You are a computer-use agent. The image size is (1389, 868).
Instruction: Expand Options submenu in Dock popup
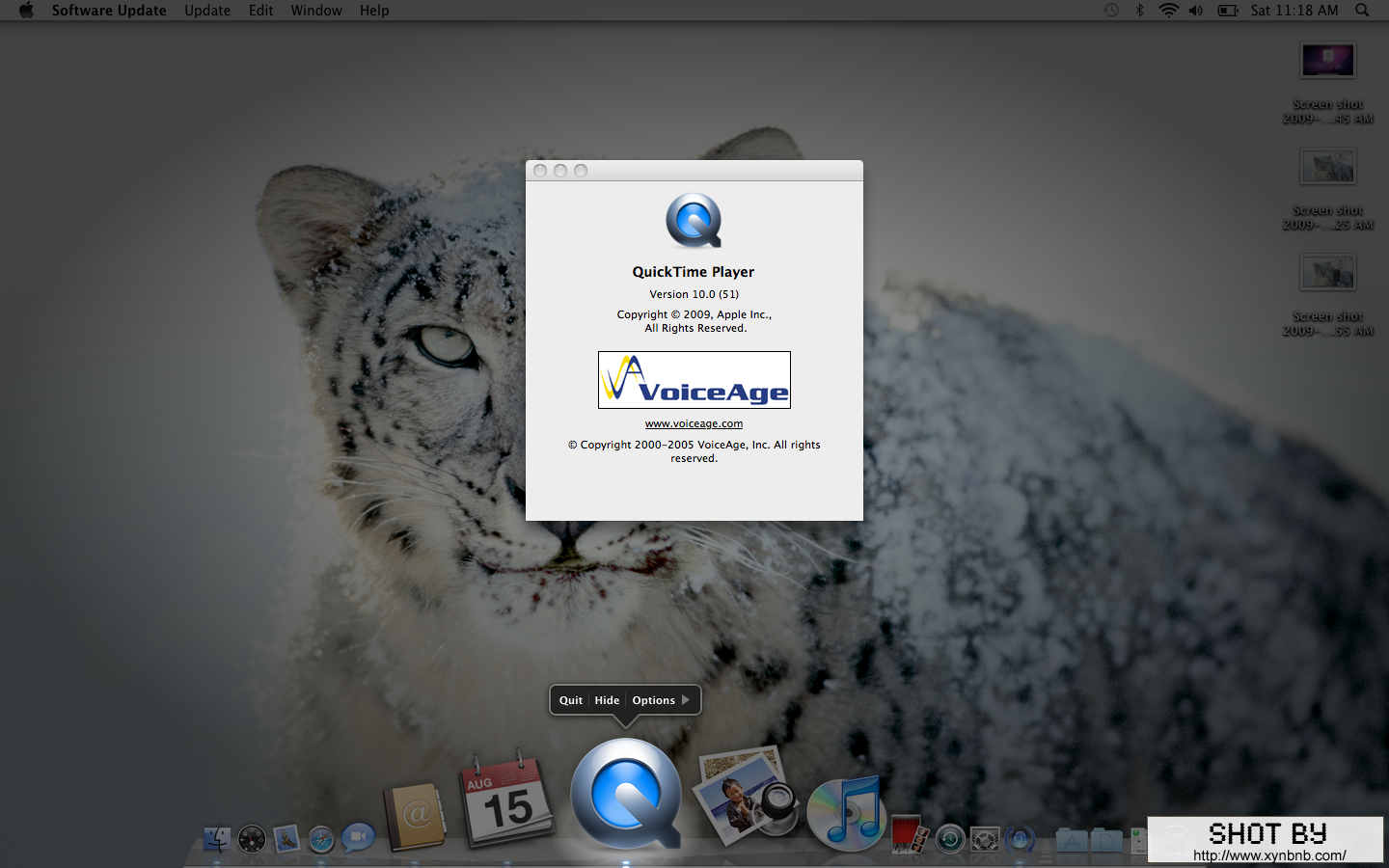pyautogui.click(x=661, y=700)
